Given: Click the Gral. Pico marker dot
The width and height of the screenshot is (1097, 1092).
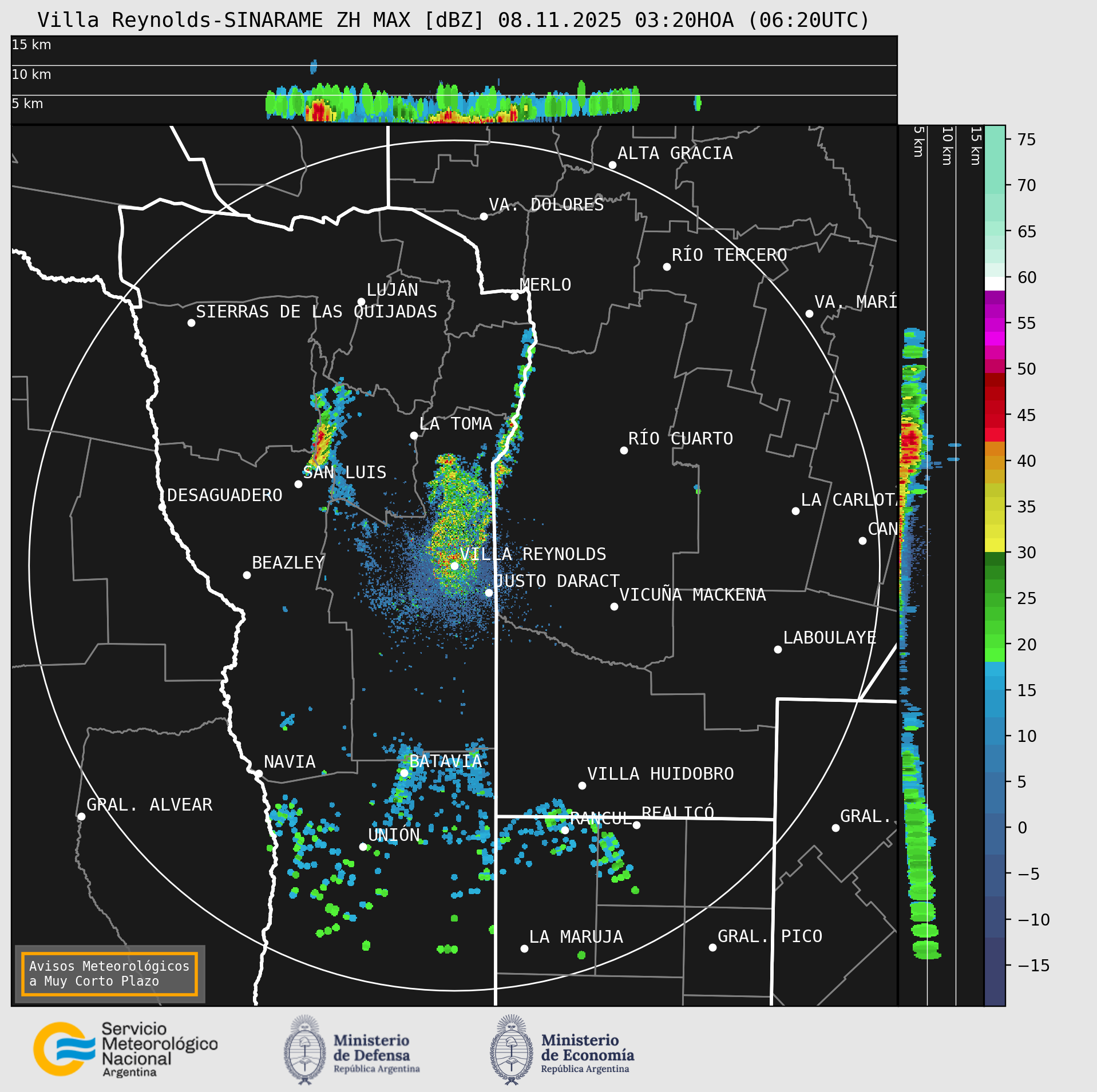Looking at the screenshot, I should (712, 947).
